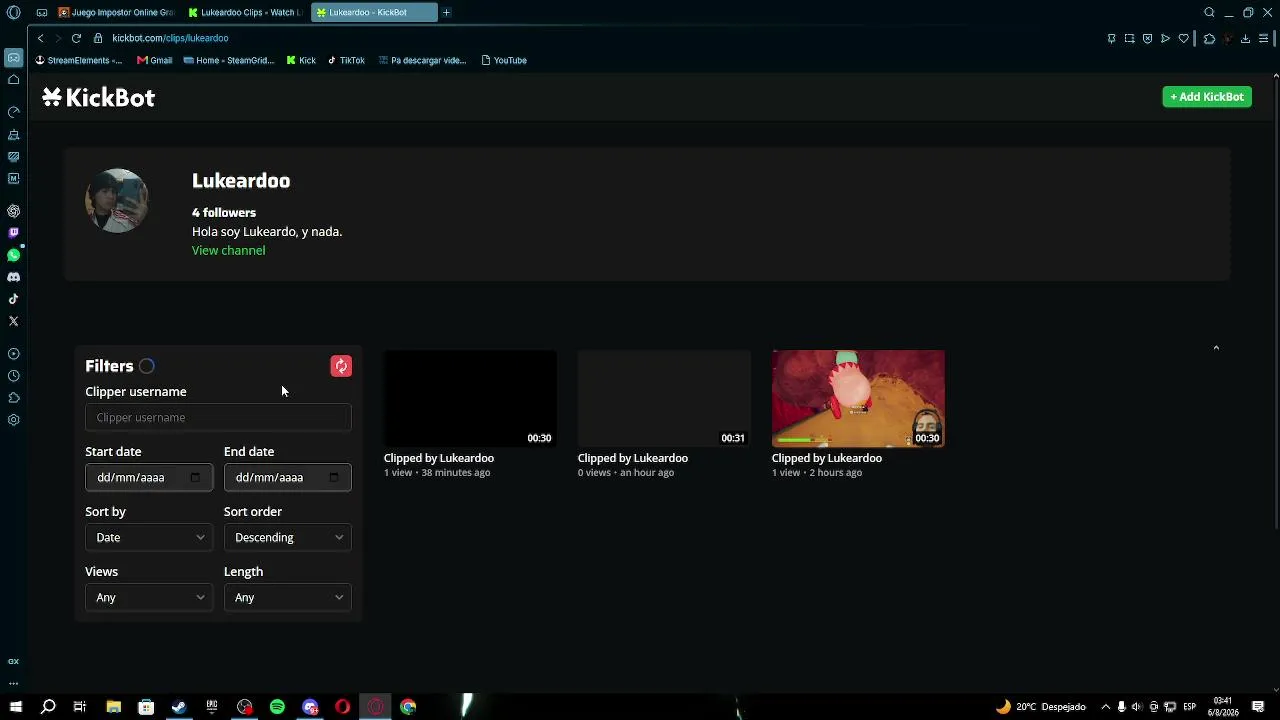Image resolution: width=1280 pixels, height=720 pixels.
Task: Open Twitch in the Opera sidebar
Action: tap(13, 233)
